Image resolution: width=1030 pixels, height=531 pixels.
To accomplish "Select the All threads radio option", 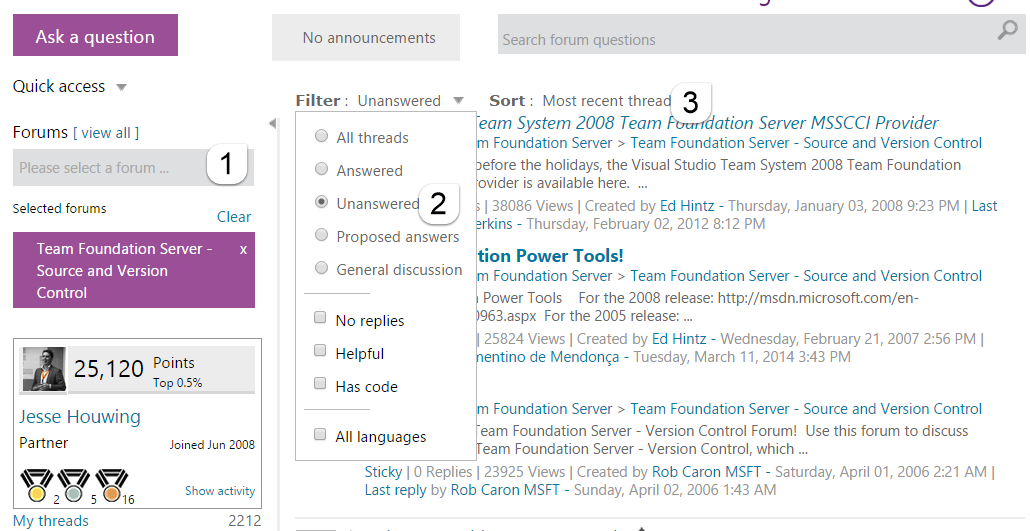I will point(321,136).
